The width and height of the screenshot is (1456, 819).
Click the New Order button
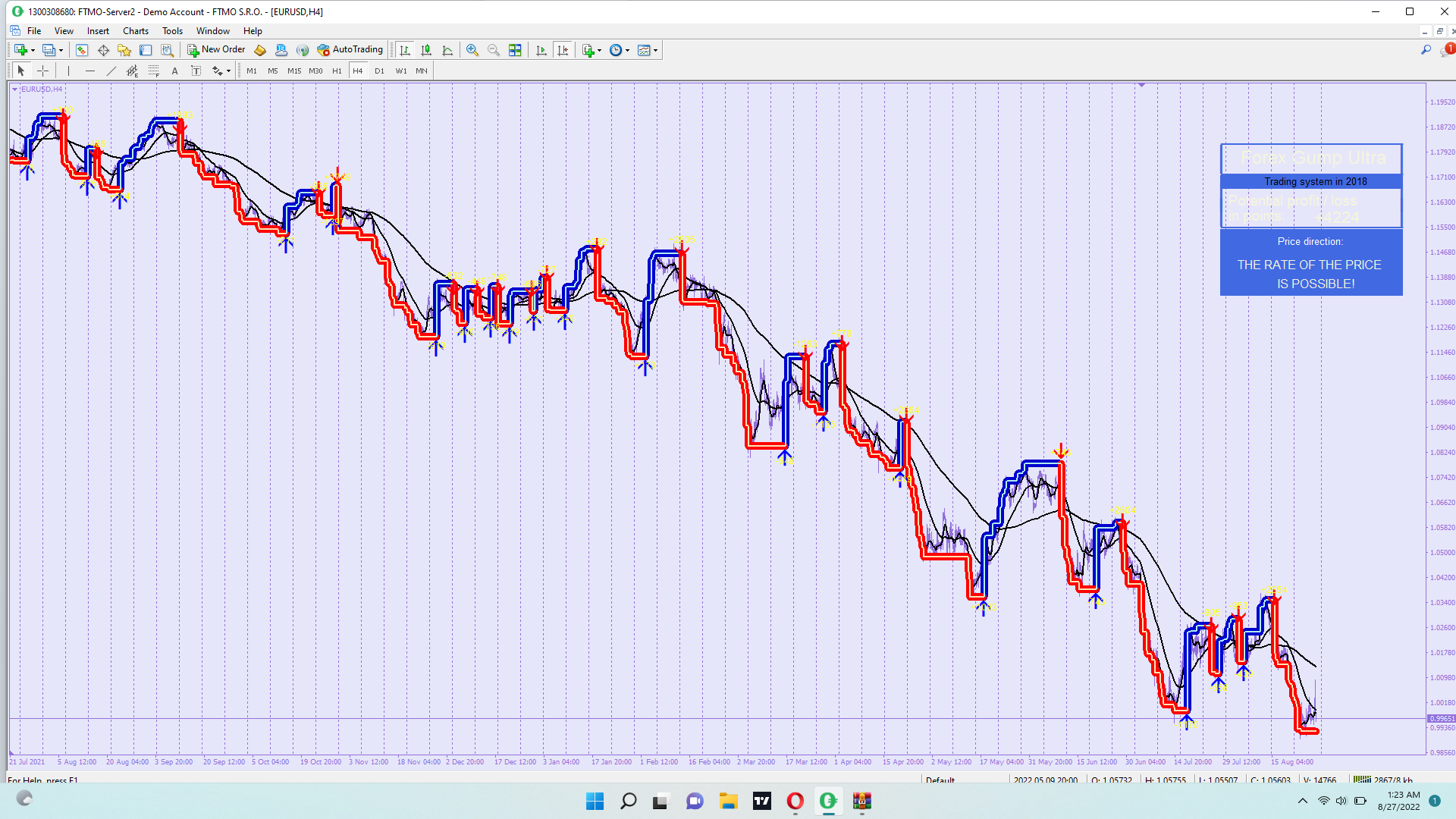click(x=217, y=50)
